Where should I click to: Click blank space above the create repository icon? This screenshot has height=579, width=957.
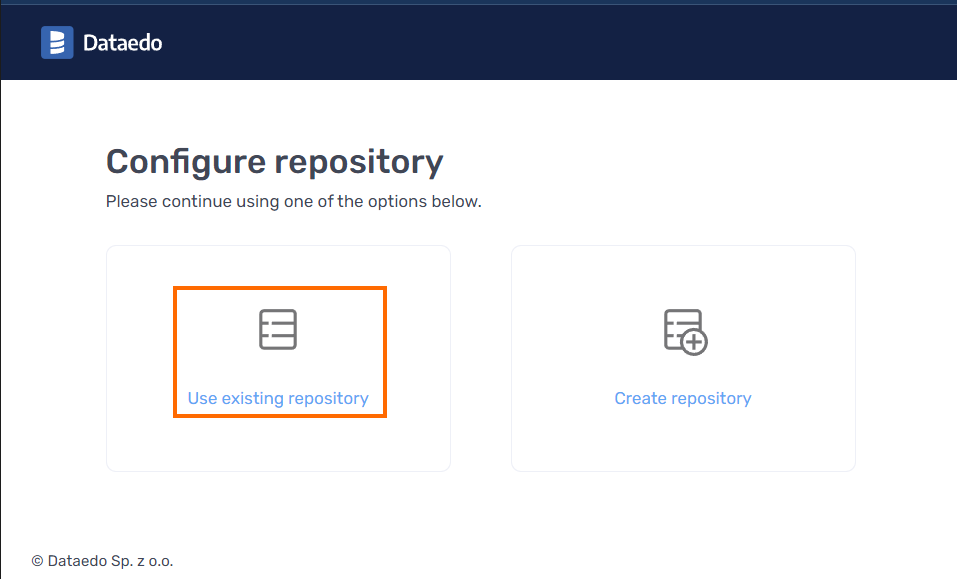(x=684, y=275)
